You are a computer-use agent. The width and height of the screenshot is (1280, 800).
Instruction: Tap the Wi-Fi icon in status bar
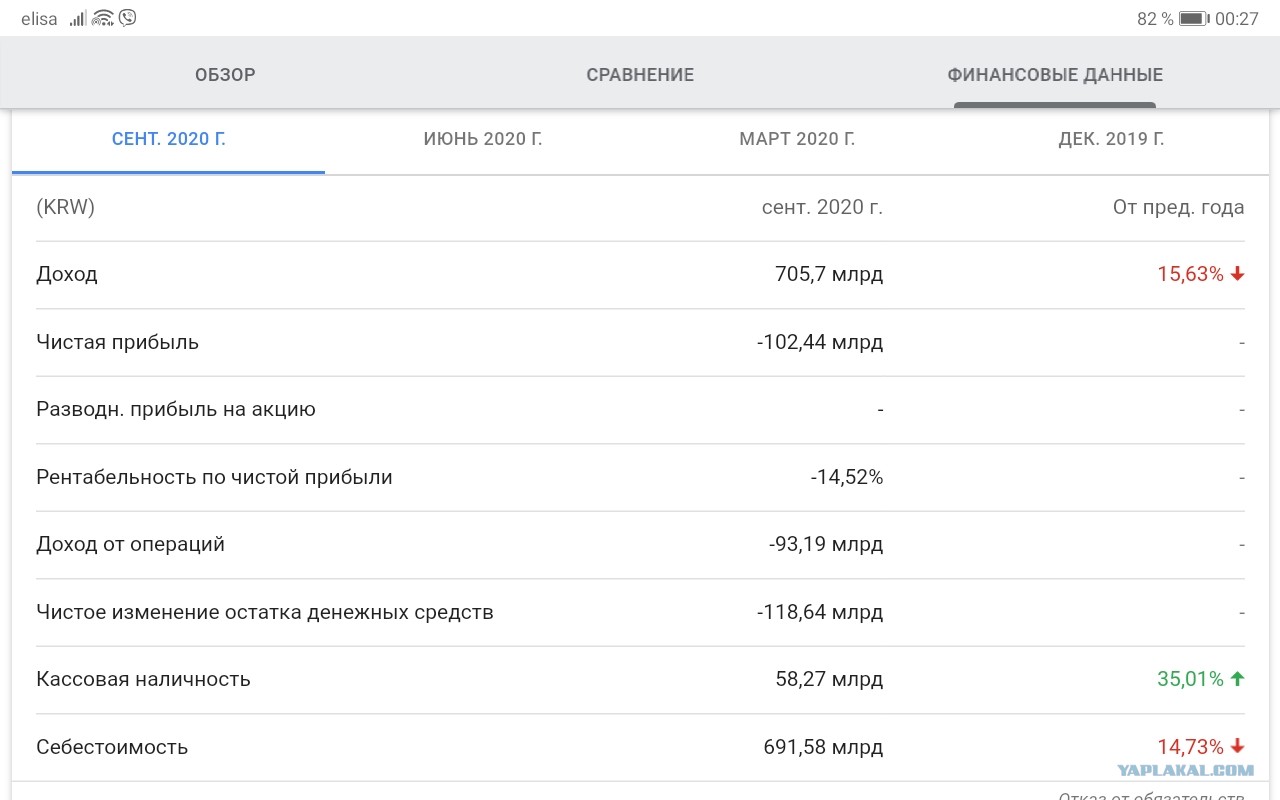102,18
